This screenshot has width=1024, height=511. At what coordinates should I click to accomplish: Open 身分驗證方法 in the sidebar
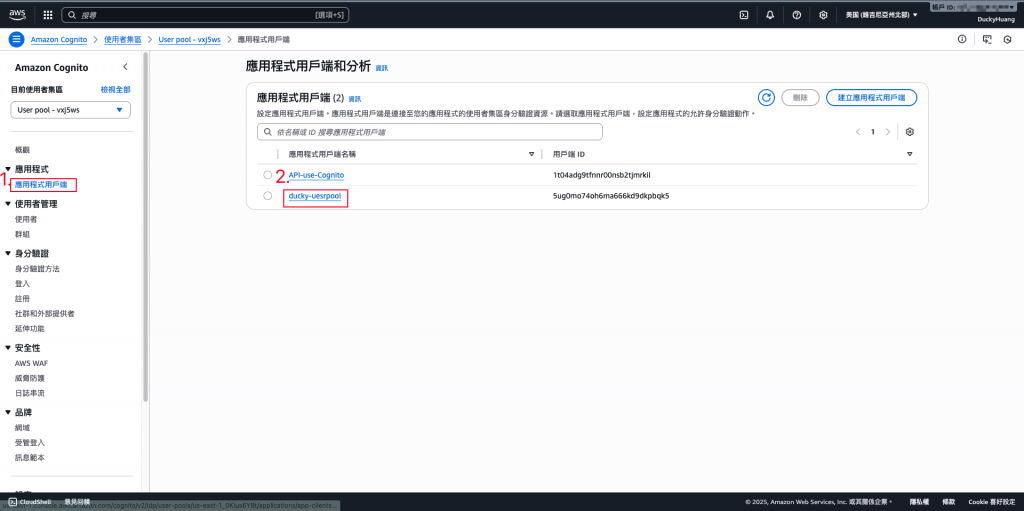tap(37, 269)
